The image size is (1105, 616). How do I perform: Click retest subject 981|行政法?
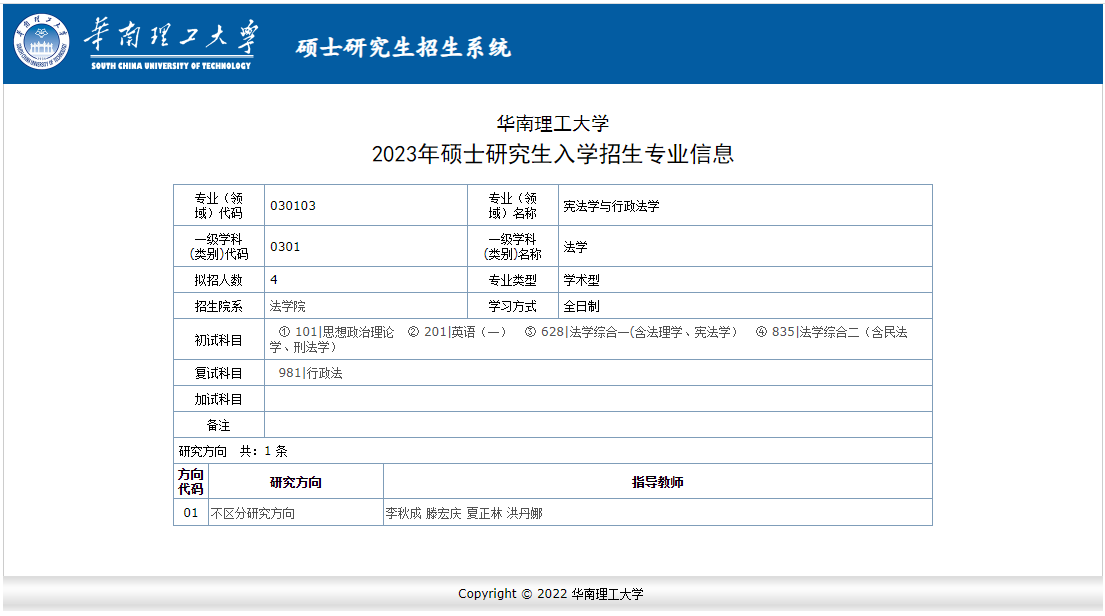310,373
